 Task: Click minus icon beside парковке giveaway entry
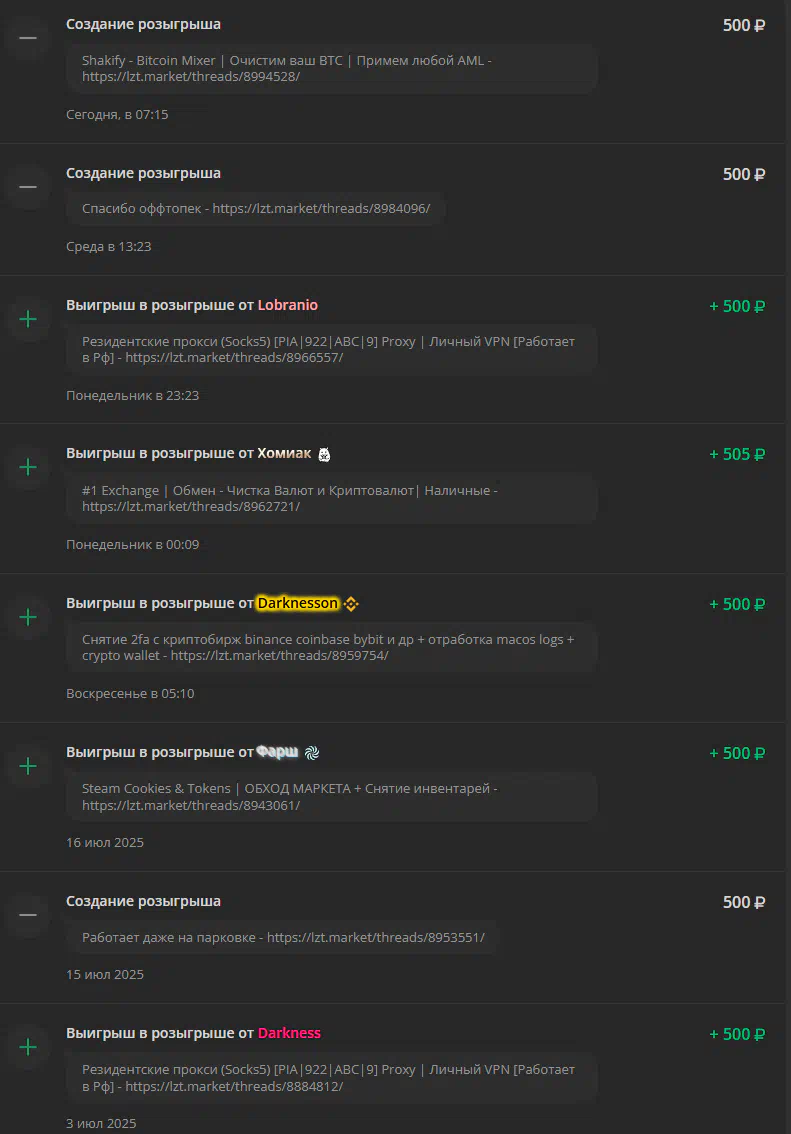(x=27, y=915)
